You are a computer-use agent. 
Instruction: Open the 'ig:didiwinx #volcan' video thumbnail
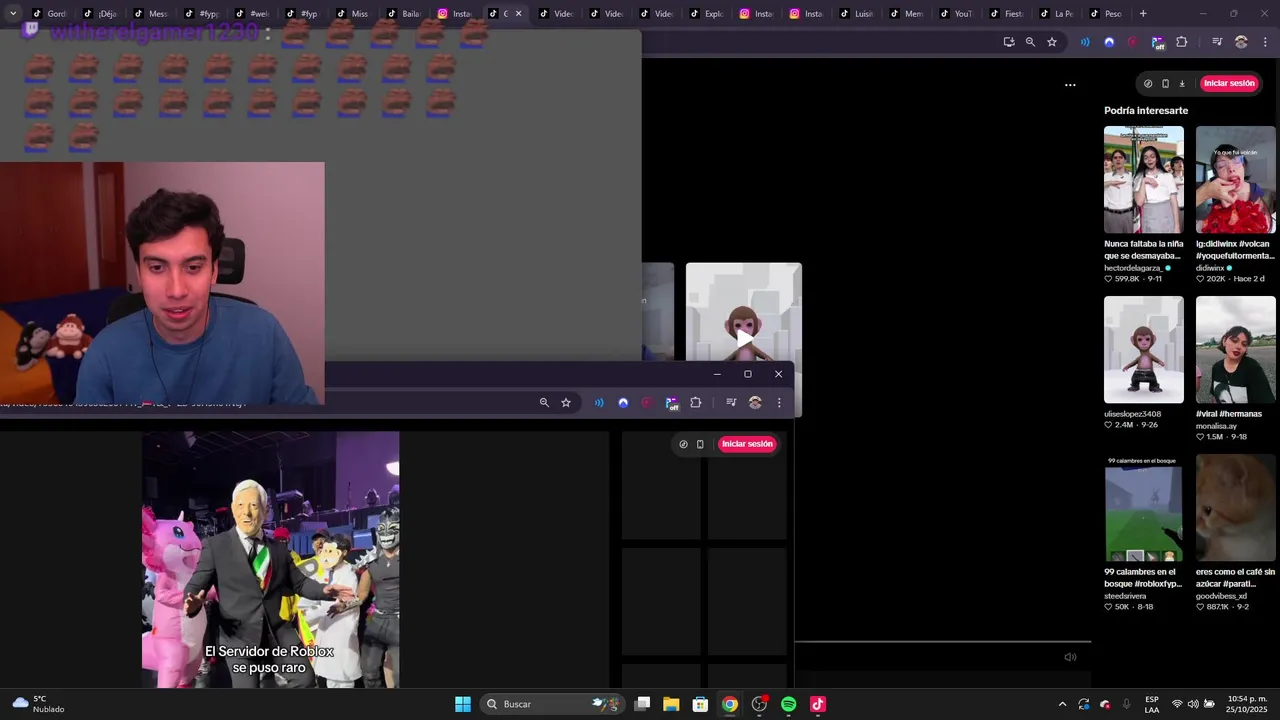1236,180
